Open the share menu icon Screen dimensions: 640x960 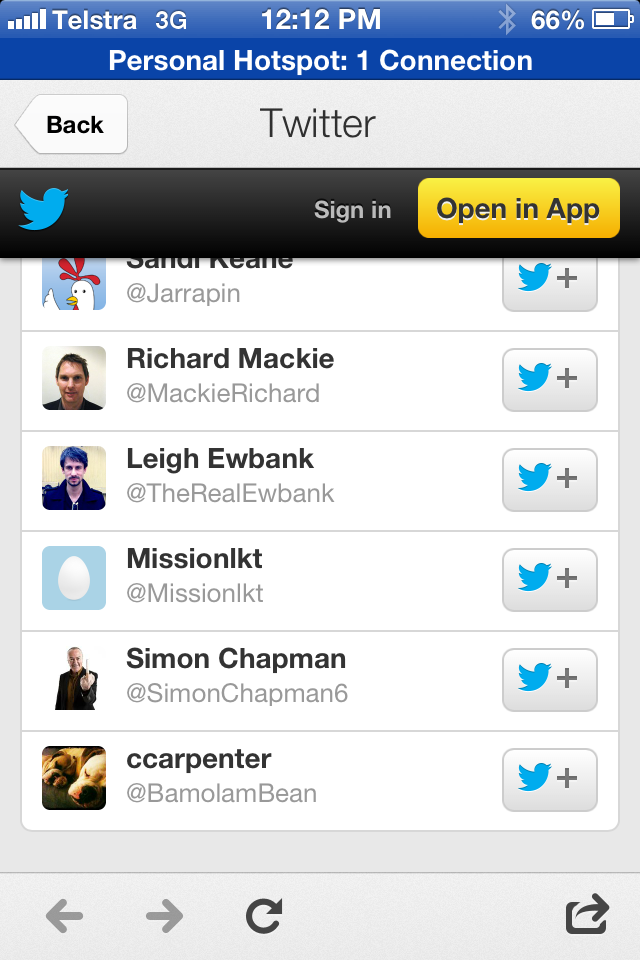click(587, 915)
